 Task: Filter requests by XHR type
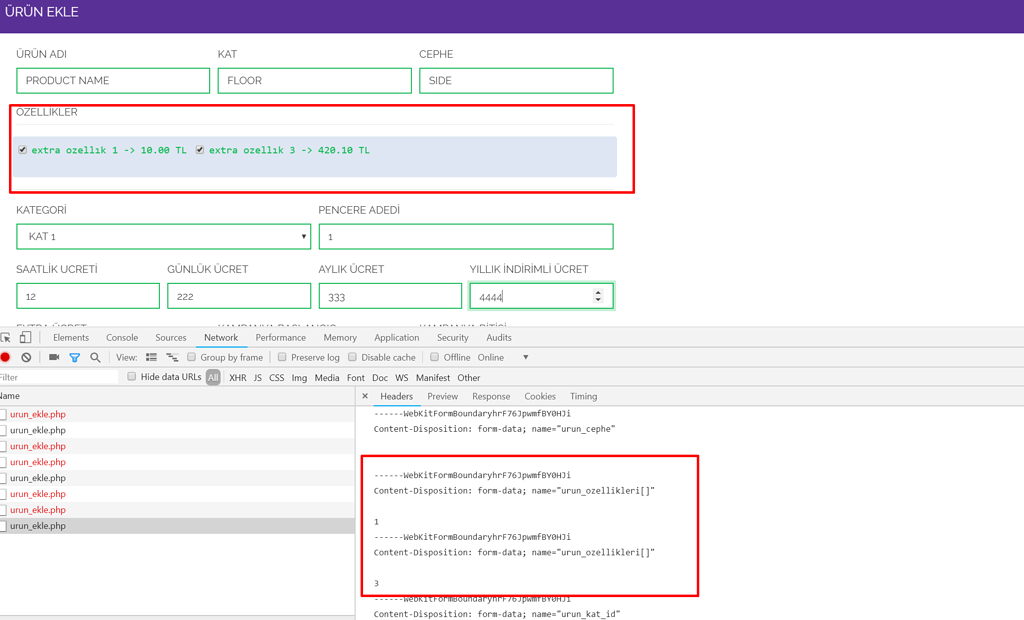tap(237, 377)
